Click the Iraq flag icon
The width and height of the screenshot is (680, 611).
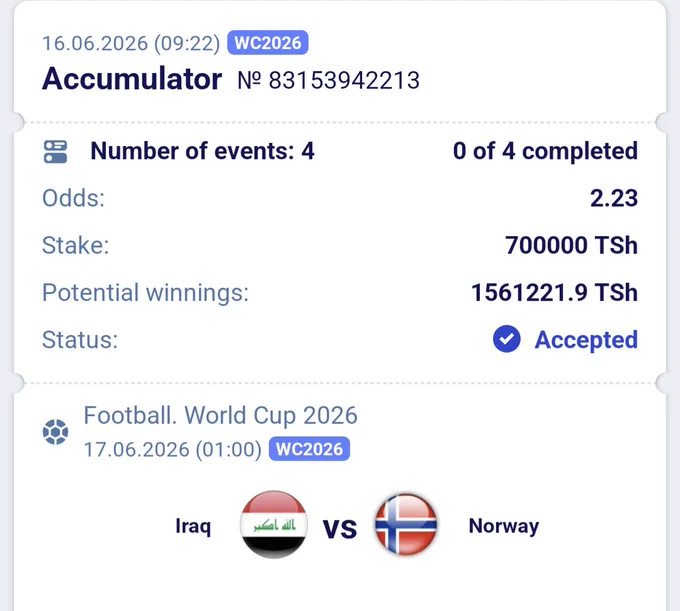tap(274, 524)
